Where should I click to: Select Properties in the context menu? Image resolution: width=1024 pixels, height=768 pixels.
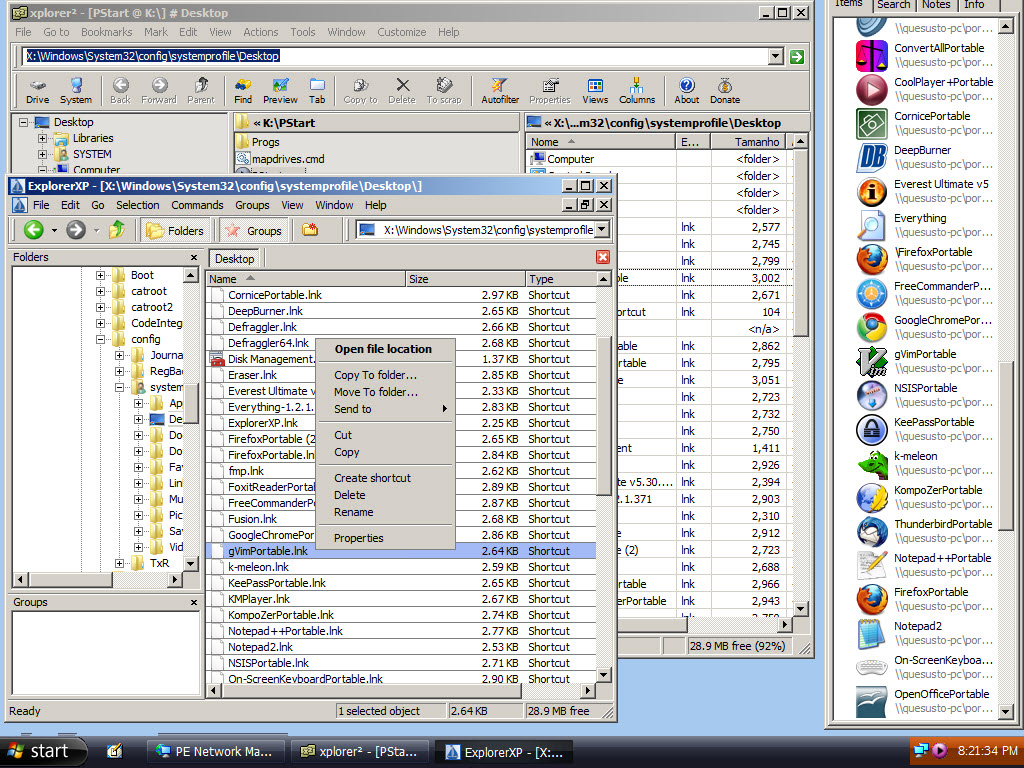click(359, 538)
